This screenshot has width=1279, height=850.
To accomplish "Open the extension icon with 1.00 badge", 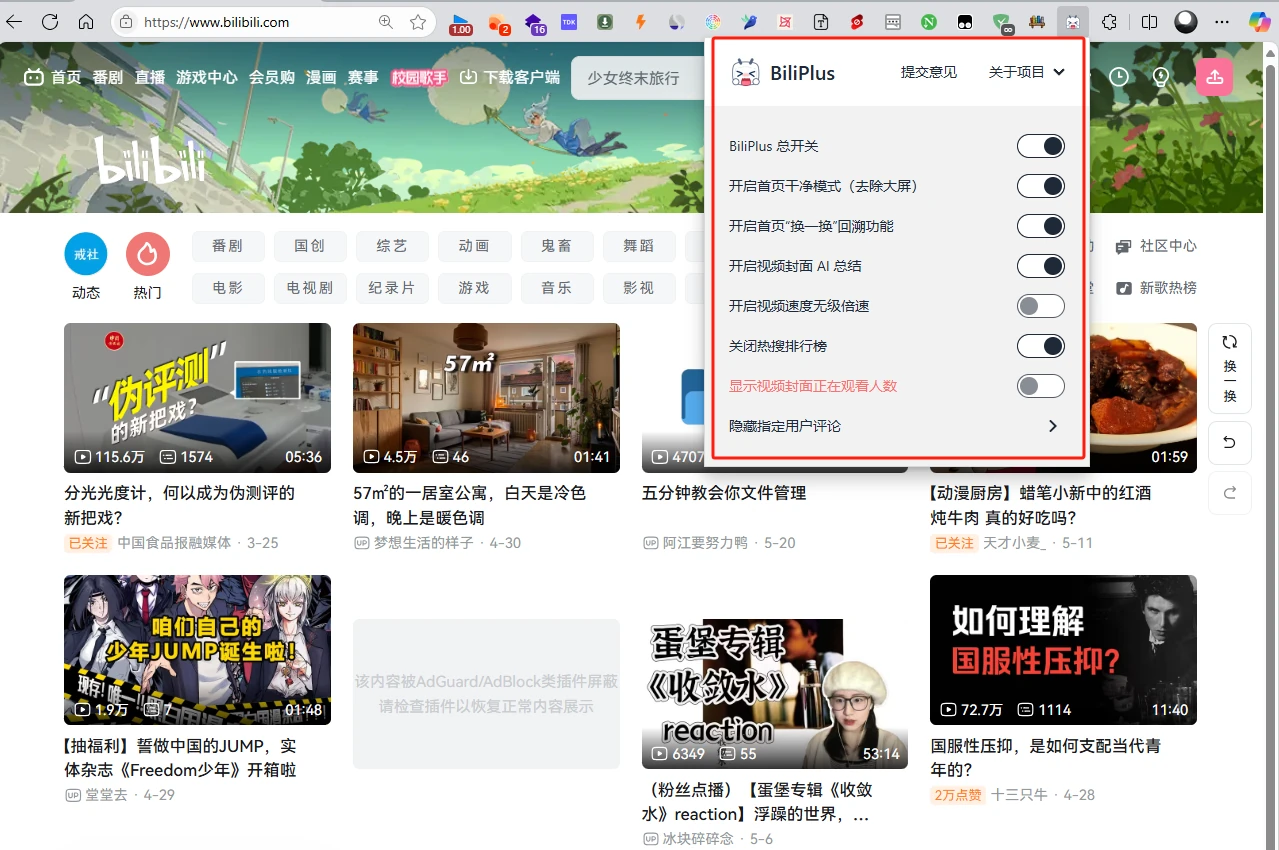I will [x=460, y=23].
